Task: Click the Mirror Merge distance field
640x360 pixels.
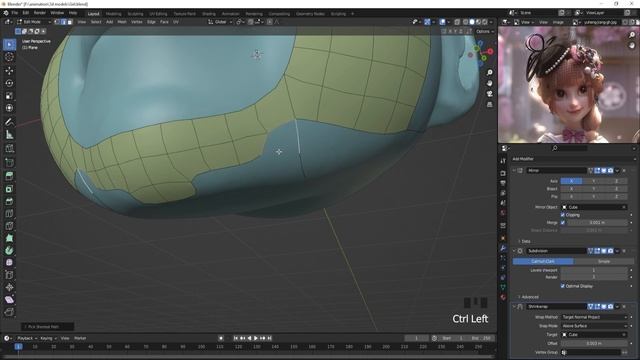Action: (x=597, y=222)
